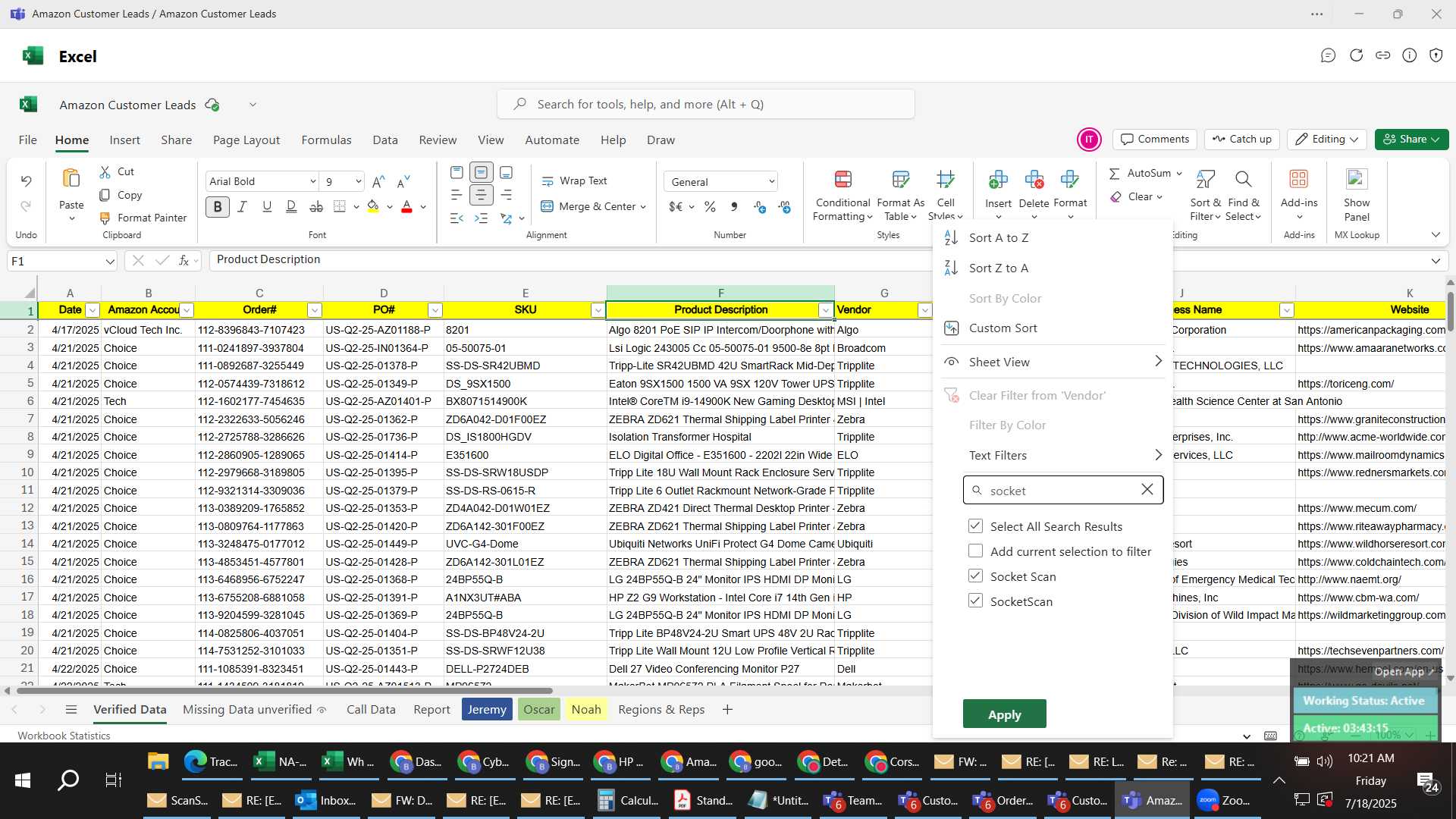Screen dimensions: 1456x819
Task: Toggle Bold formatting button
Action: pos(218,206)
